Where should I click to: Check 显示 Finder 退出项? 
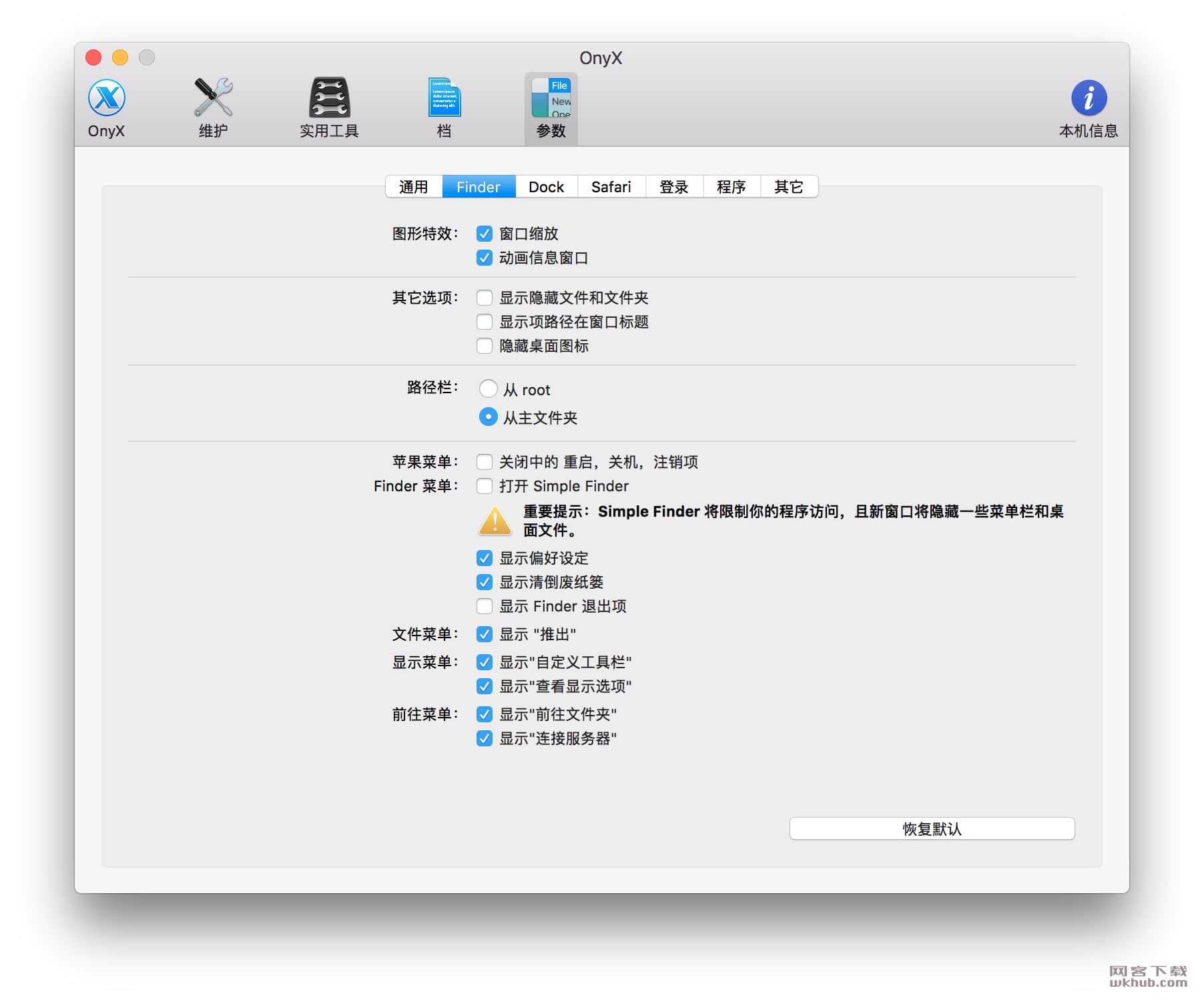coord(485,606)
